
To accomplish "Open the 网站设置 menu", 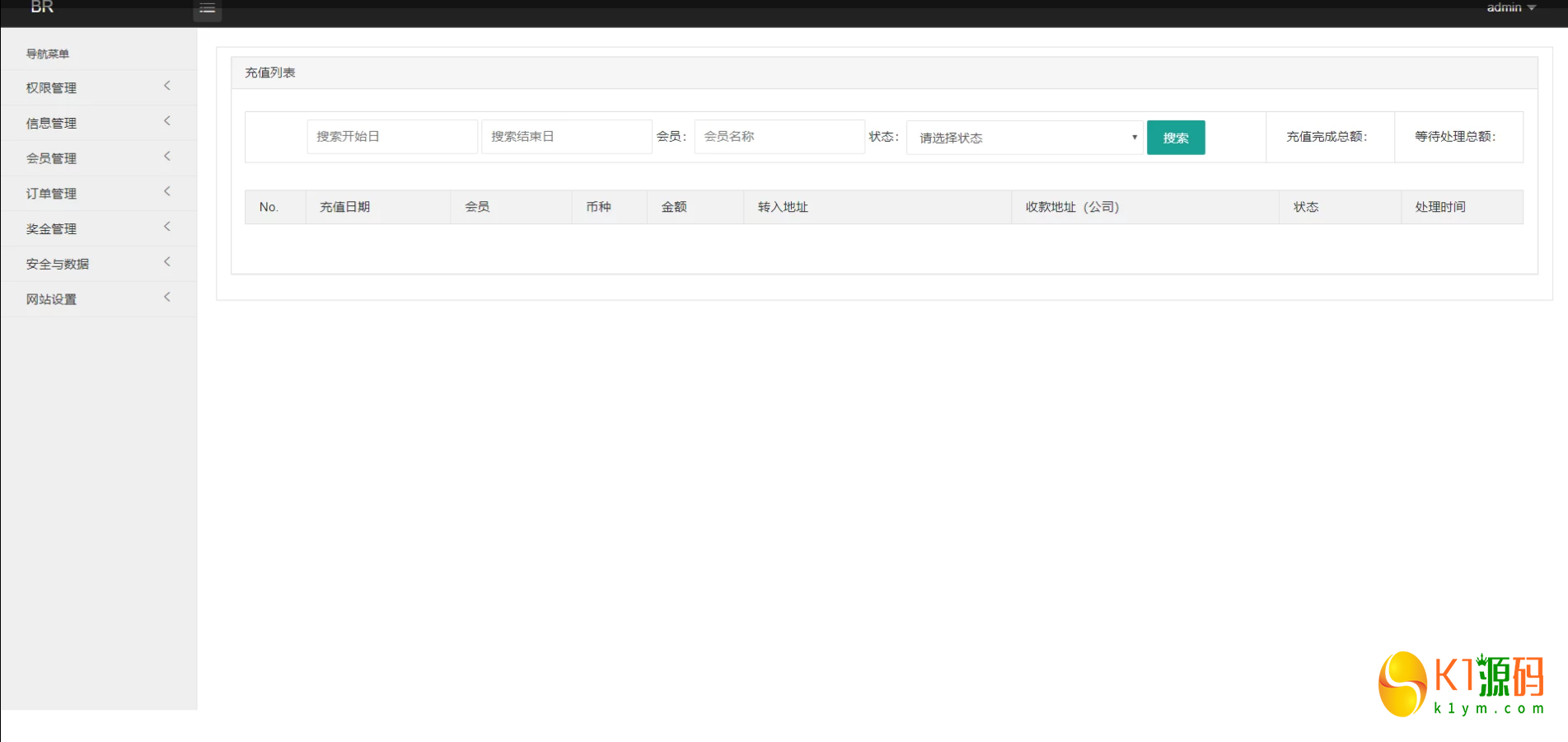I will click(x=99, y=299).
